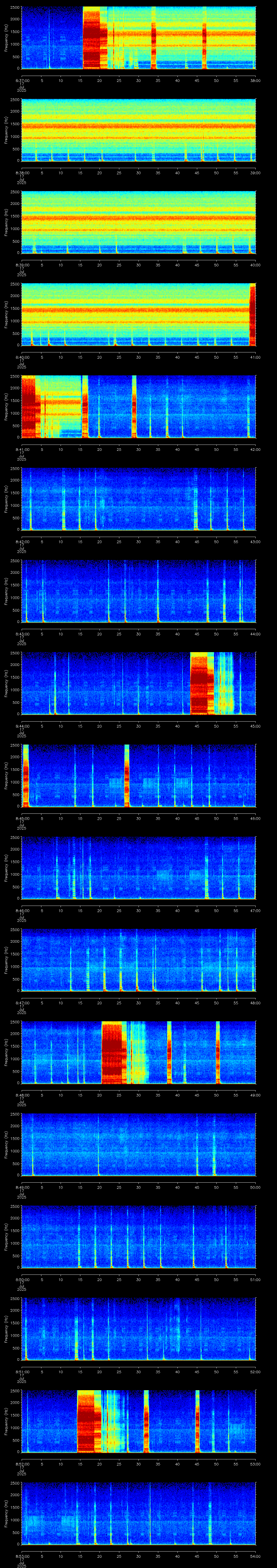The height and width of the screenshot is (1568, 277).
Task: Click the '42:00' end time label
Action: coord(256,449)
